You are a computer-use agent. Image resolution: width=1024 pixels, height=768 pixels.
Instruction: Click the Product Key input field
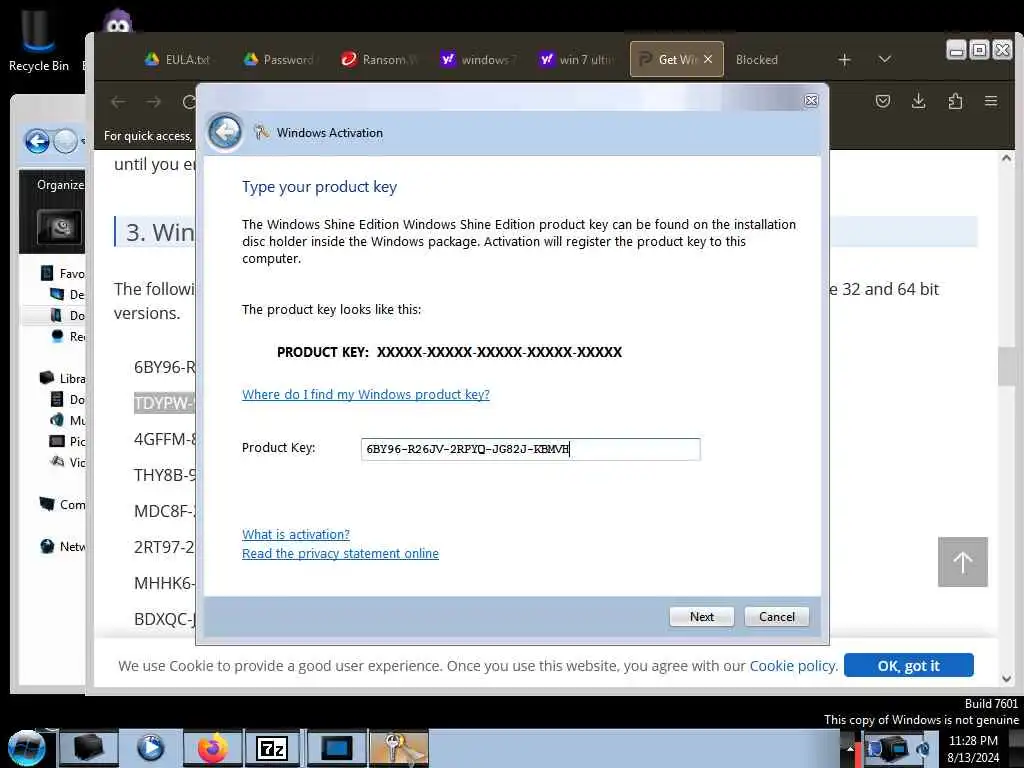point(530,449)
